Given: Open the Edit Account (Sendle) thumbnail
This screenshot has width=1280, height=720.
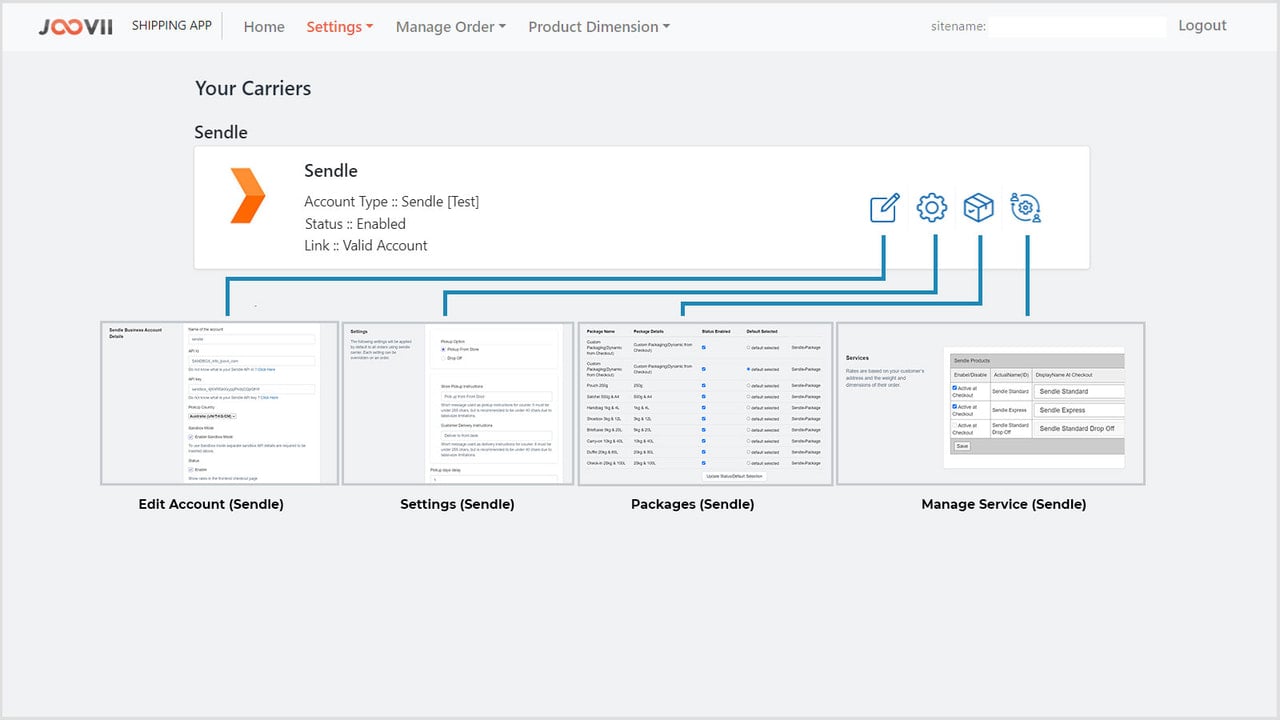Looking at the screenshot, I should (x=211, y=404).
